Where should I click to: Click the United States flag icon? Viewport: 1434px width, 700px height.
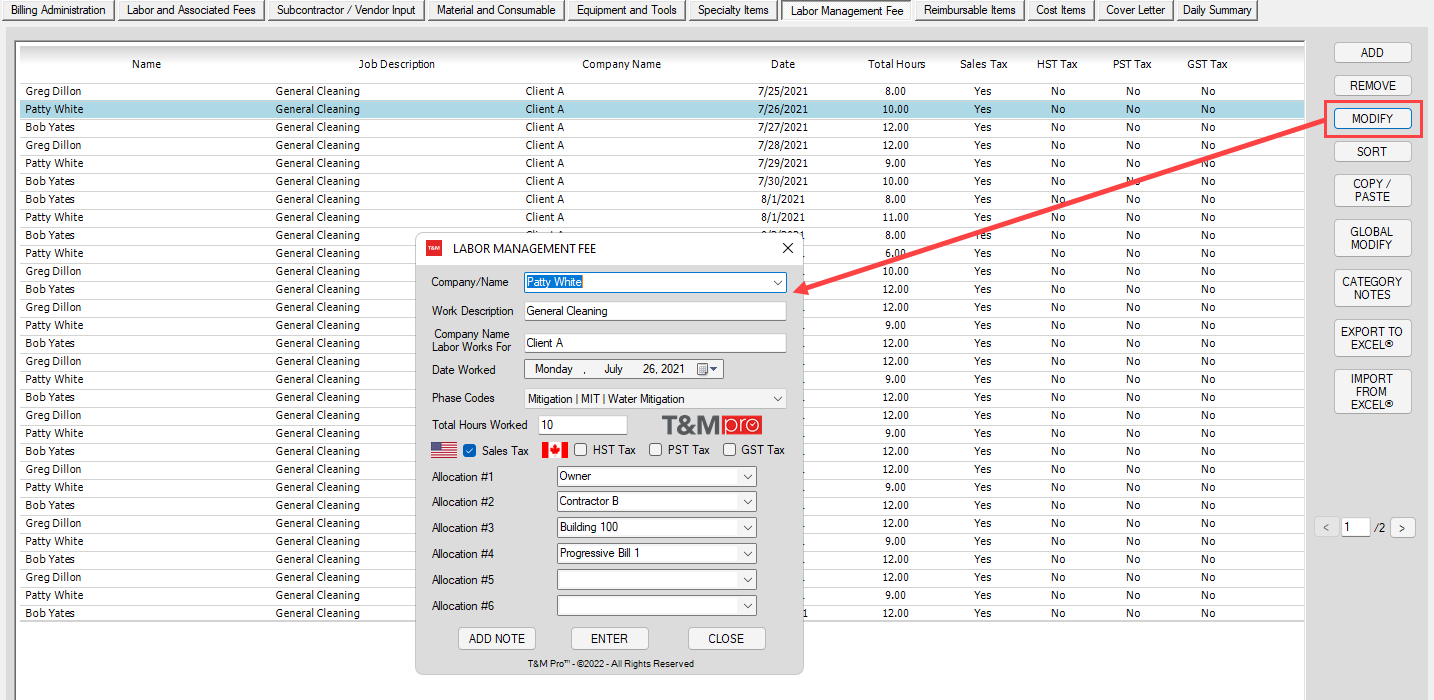point(444,450)
